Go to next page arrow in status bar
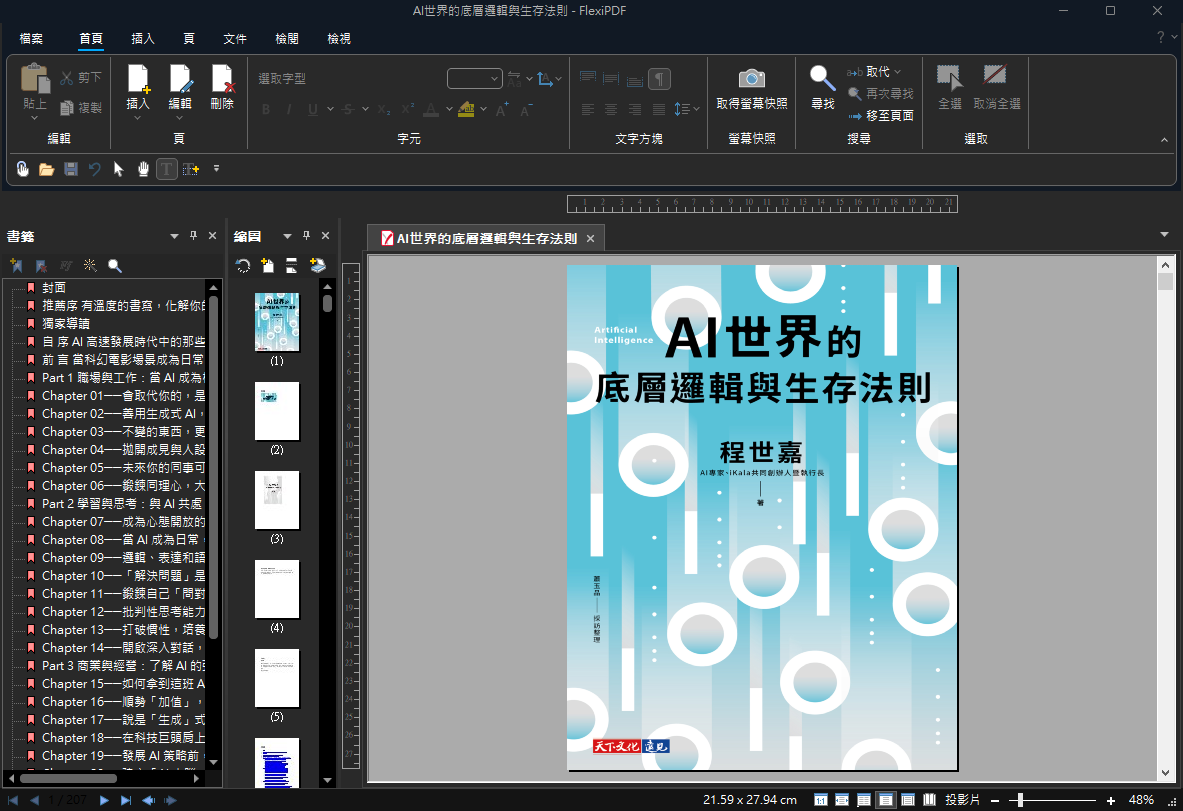The image size is (1183, 811). 104,800
